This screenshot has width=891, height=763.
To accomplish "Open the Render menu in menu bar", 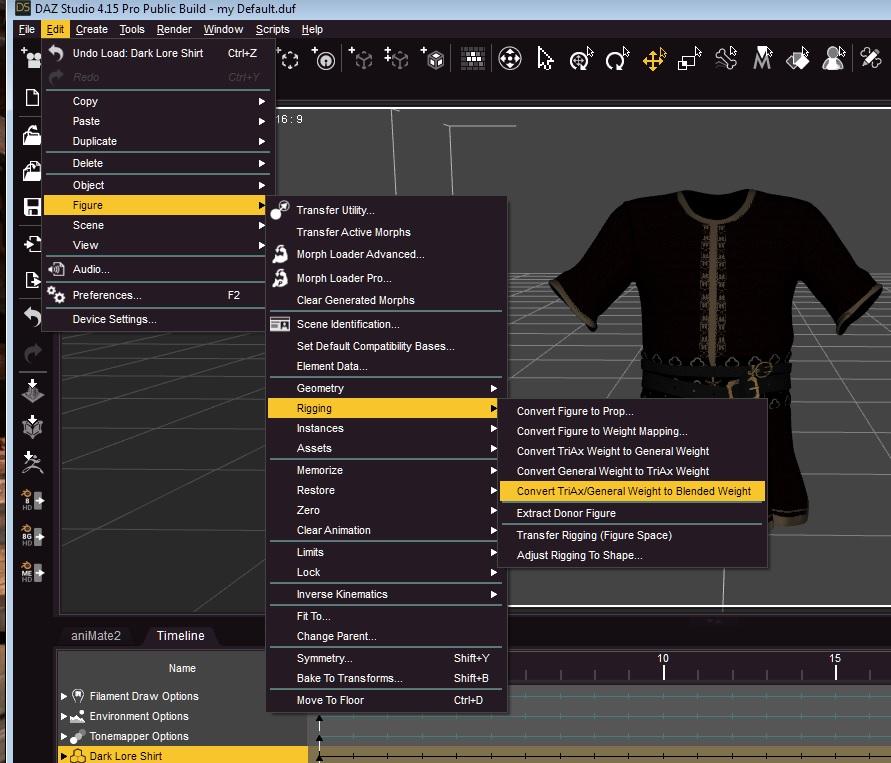I will tap(174, 29).
